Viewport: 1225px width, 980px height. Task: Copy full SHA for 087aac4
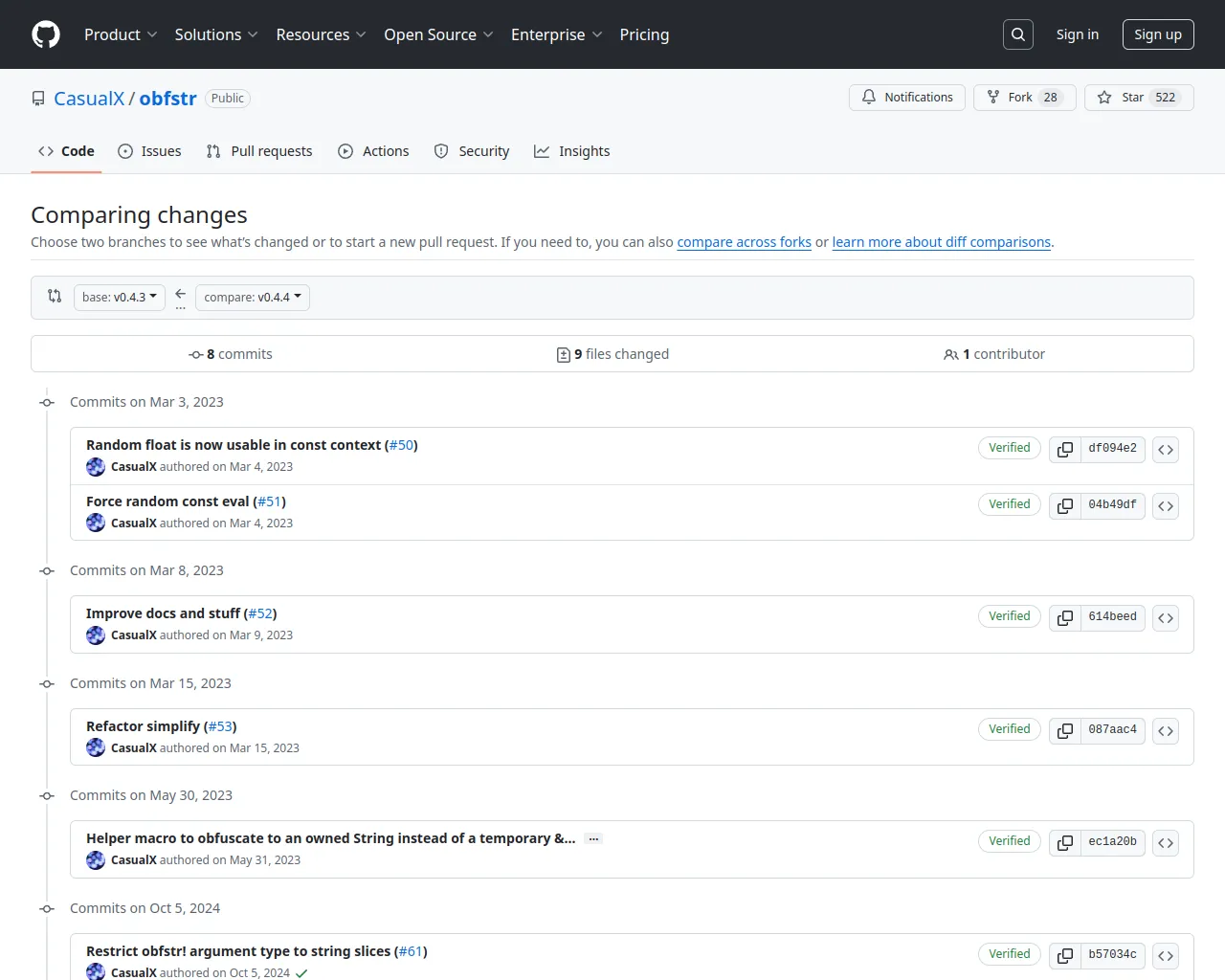[1065, 730]
